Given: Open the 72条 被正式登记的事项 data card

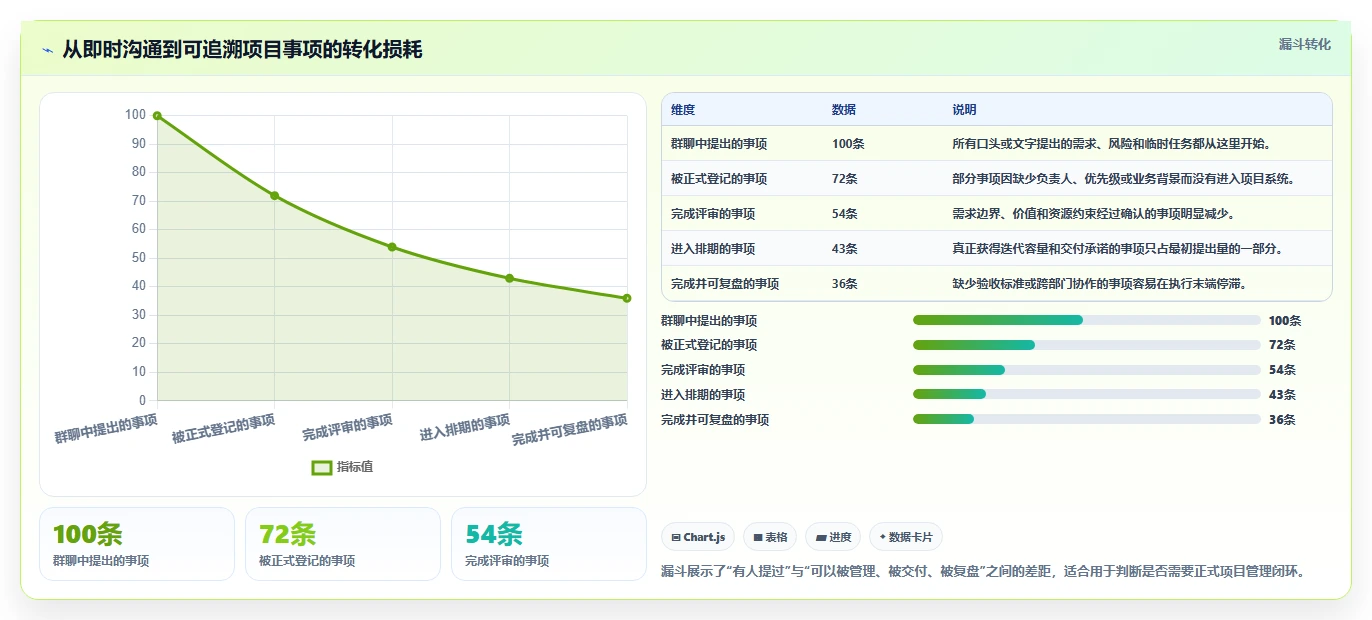Looking at the screenshot, I should (343, 544).
